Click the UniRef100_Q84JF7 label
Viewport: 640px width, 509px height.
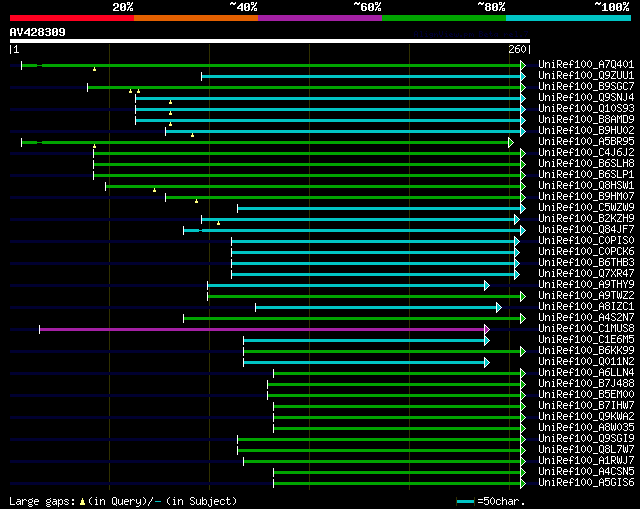(586, 229)
